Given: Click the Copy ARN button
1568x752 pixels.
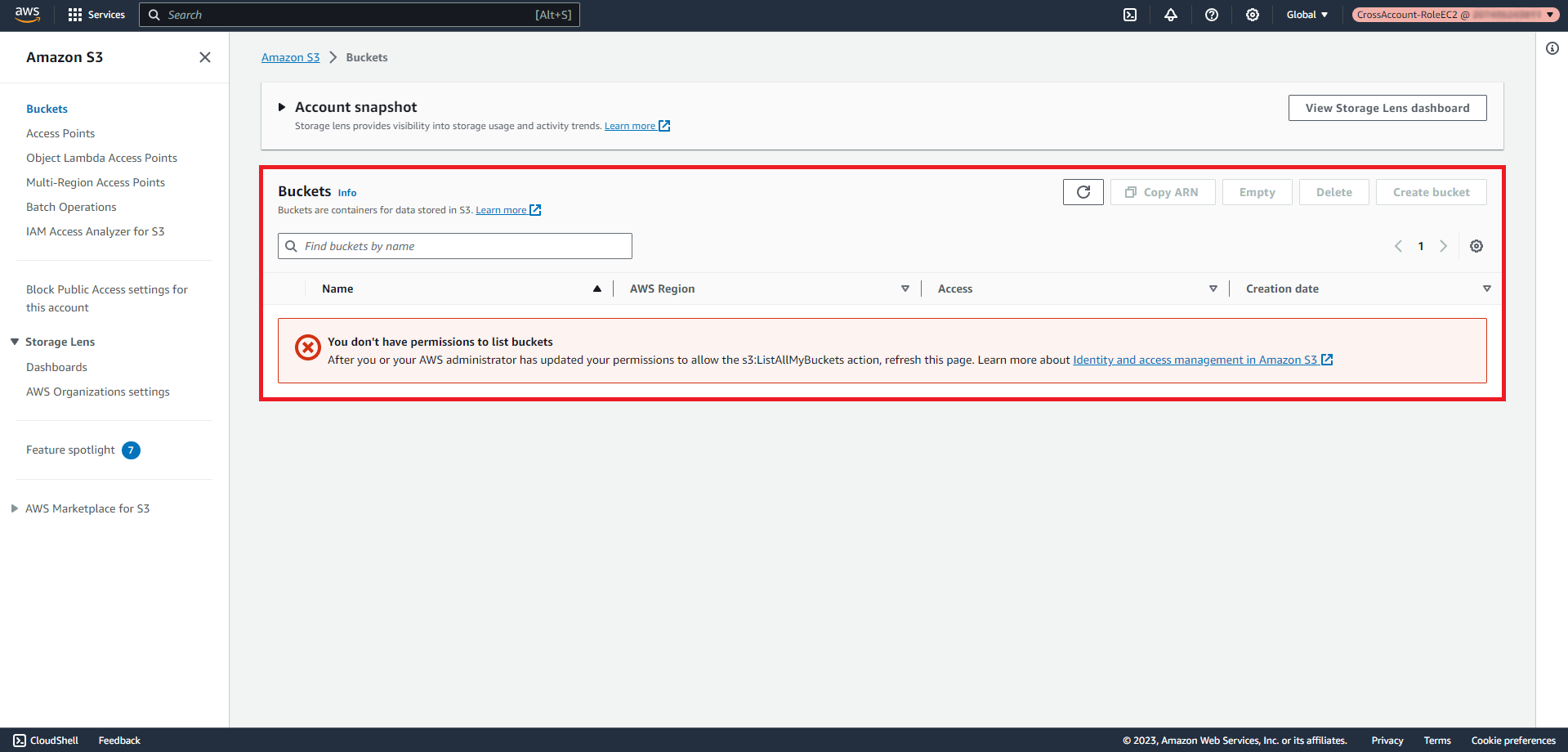Looking at the screenshot, I should [1163, 192].
